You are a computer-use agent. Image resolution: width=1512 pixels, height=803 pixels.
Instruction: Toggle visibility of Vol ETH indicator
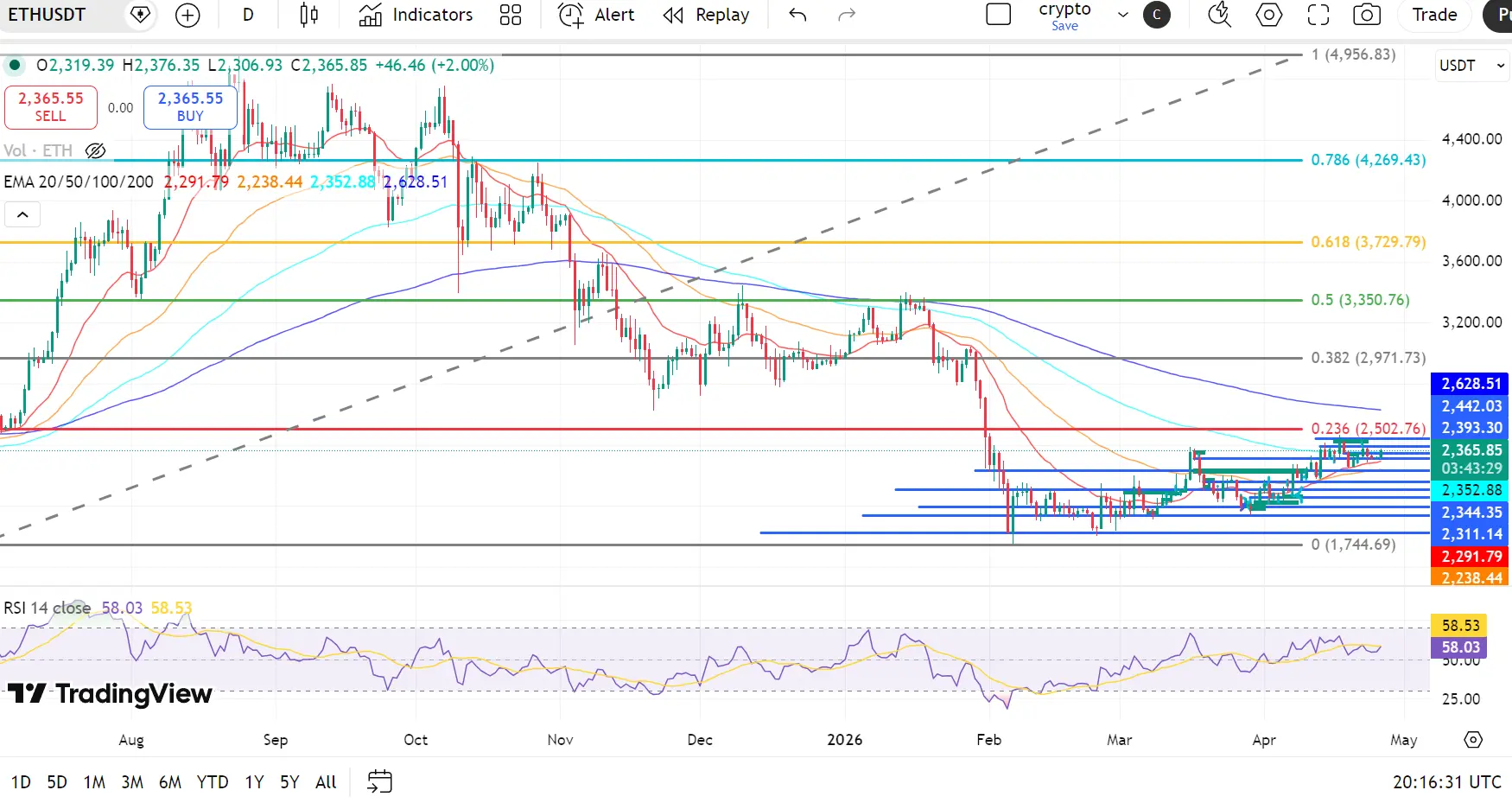pyautogui.click(x=96, y=150)
